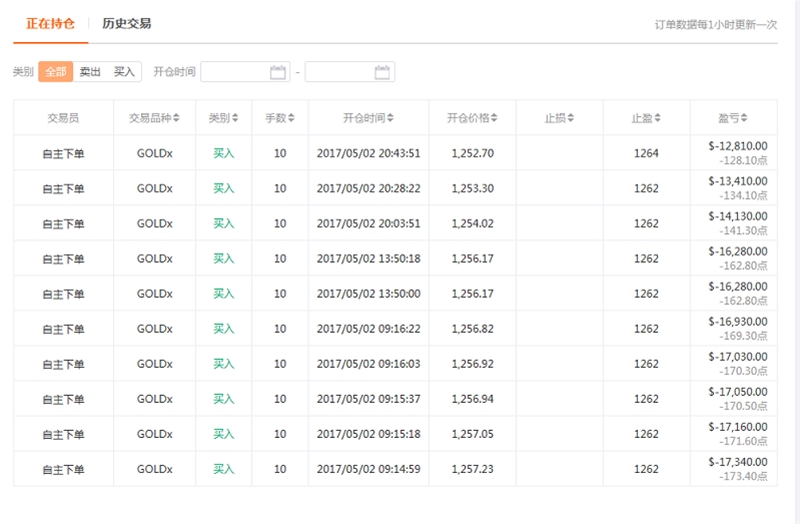800x524 pixels.
Task: Click loss value $-17,340.00
Action: click(x=738, y=462)
